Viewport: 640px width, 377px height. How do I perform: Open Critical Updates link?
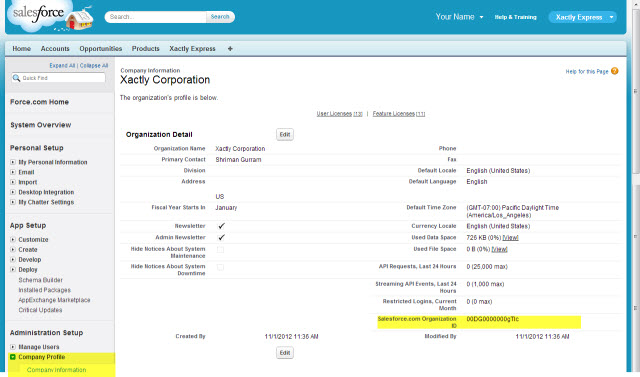click(x=40, y=310)
